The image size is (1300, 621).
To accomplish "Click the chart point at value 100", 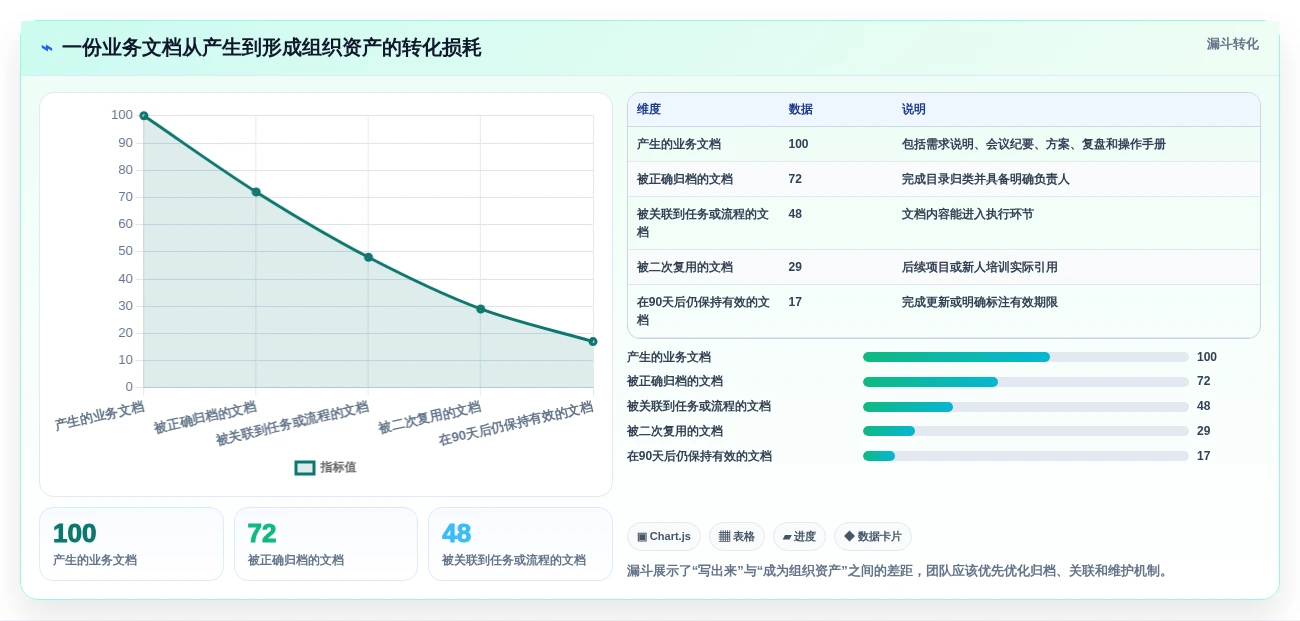I will 144,116.
